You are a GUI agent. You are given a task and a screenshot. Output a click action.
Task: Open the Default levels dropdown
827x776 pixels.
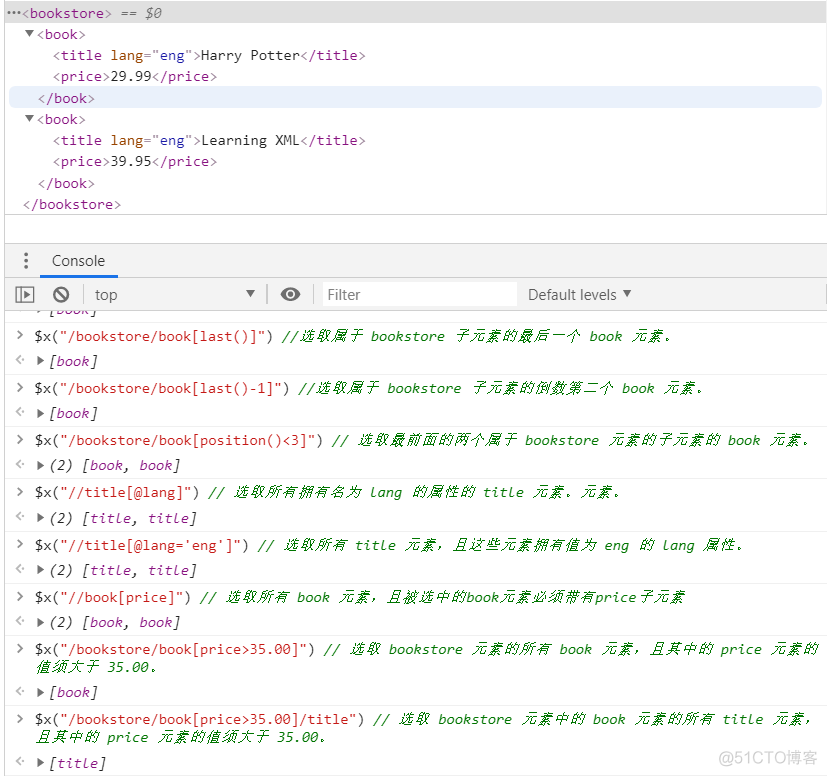[x=579, y=294]
